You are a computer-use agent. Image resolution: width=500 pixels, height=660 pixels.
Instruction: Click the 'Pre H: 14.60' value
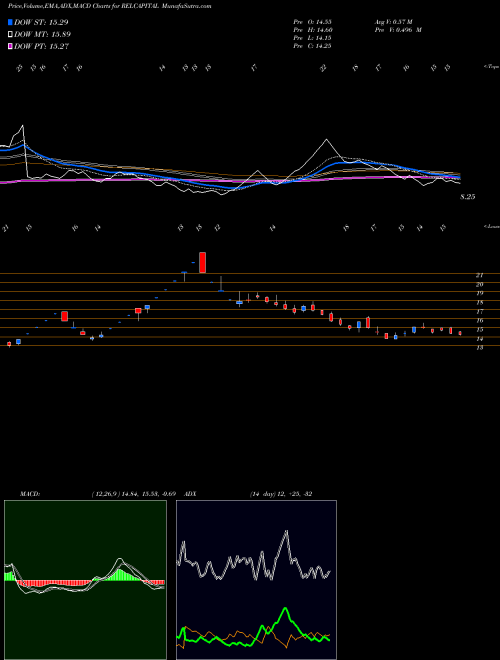(313, 30)
